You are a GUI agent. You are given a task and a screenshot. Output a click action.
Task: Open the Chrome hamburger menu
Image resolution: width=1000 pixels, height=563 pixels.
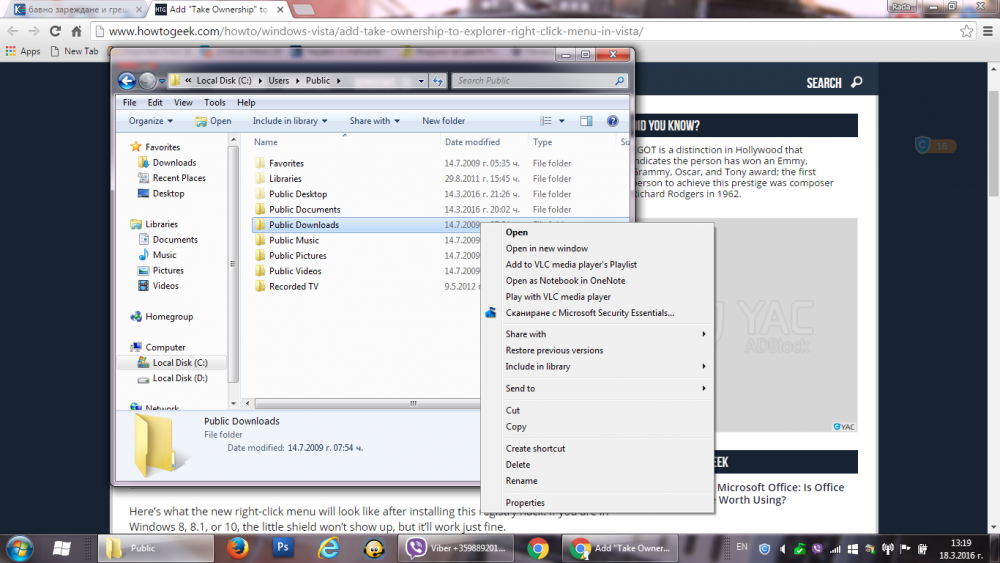pyautogui.click(x=988, y=31)
